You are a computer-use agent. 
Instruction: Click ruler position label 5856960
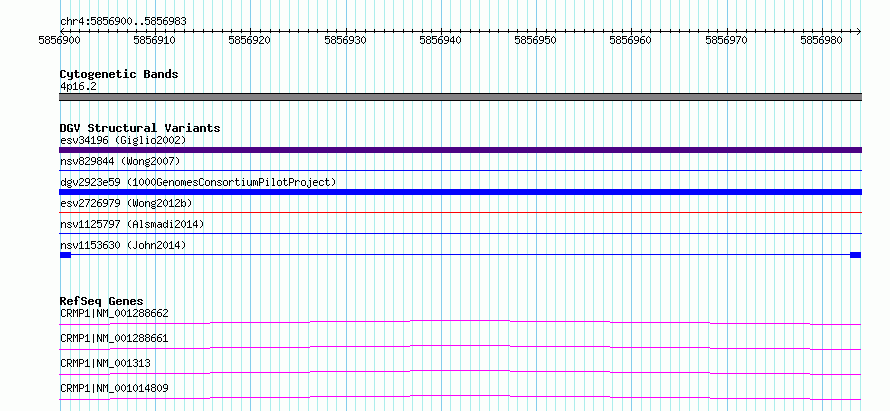point(631,40)
